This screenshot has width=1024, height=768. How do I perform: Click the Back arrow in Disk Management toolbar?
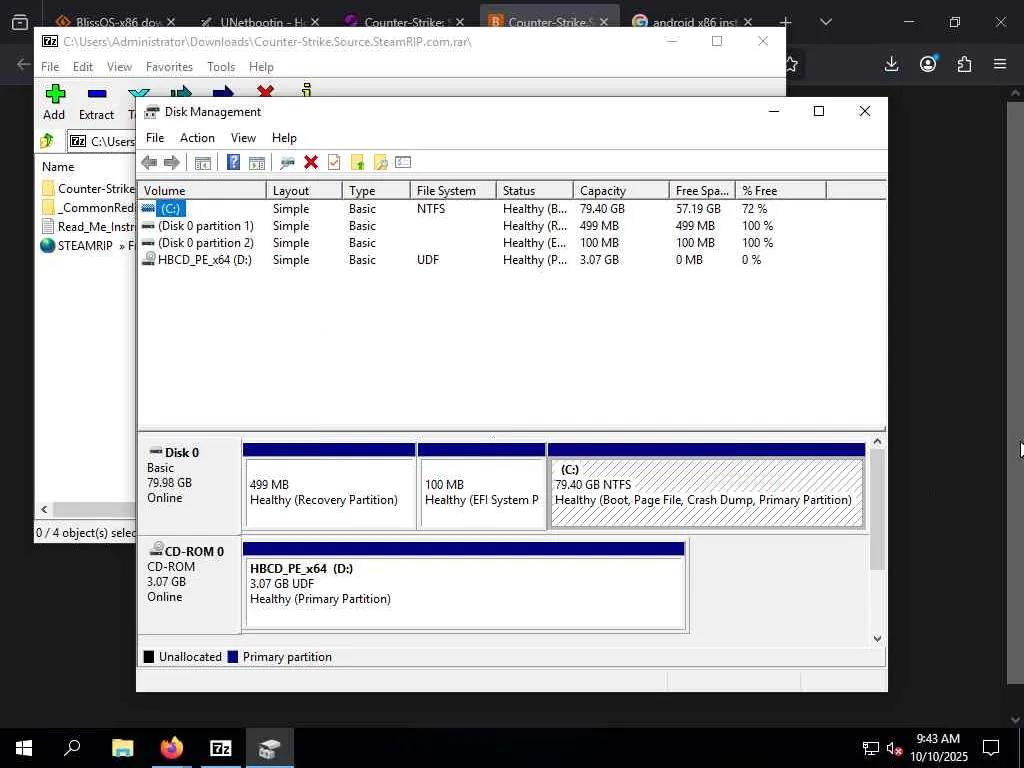pyautogui.click(x=149, y=163)
